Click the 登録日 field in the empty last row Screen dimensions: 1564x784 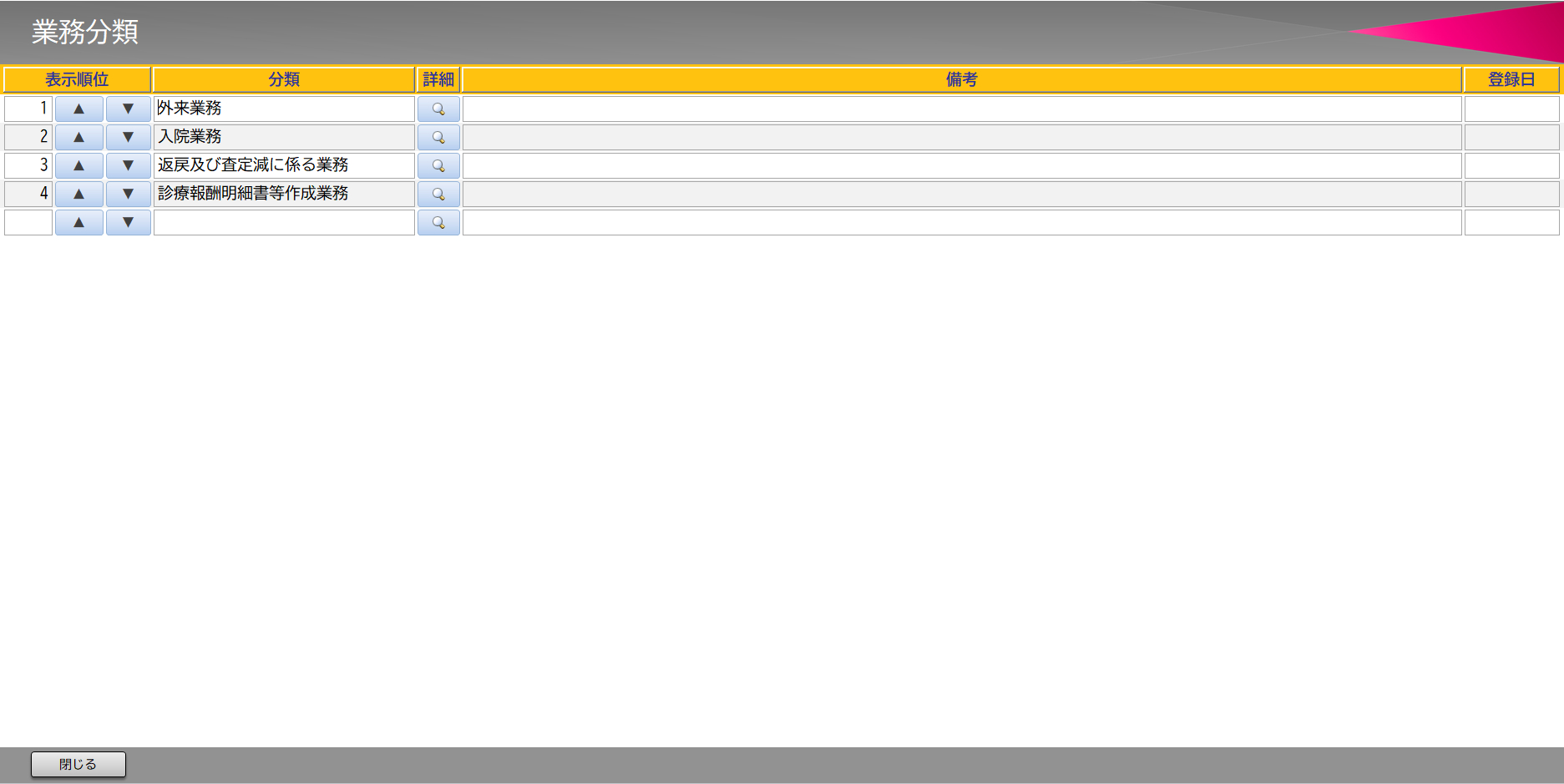pos(1511,222)
